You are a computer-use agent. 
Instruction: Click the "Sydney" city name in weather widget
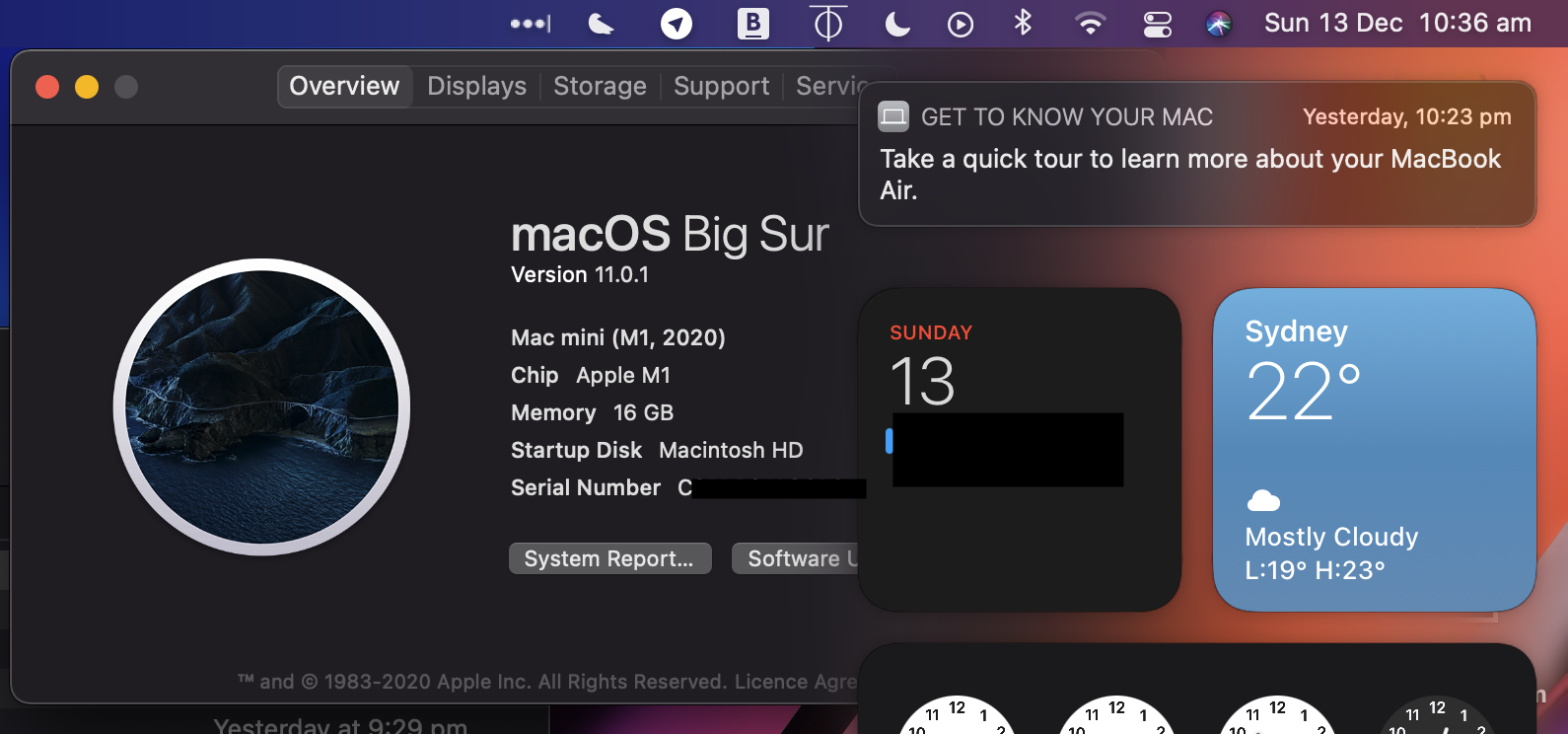(1297, 331)
